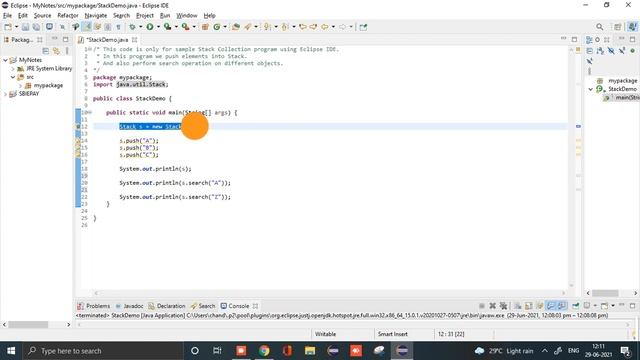640x360 pixels.
Task: Open the Navigate menu
Action: click(96, 16)
